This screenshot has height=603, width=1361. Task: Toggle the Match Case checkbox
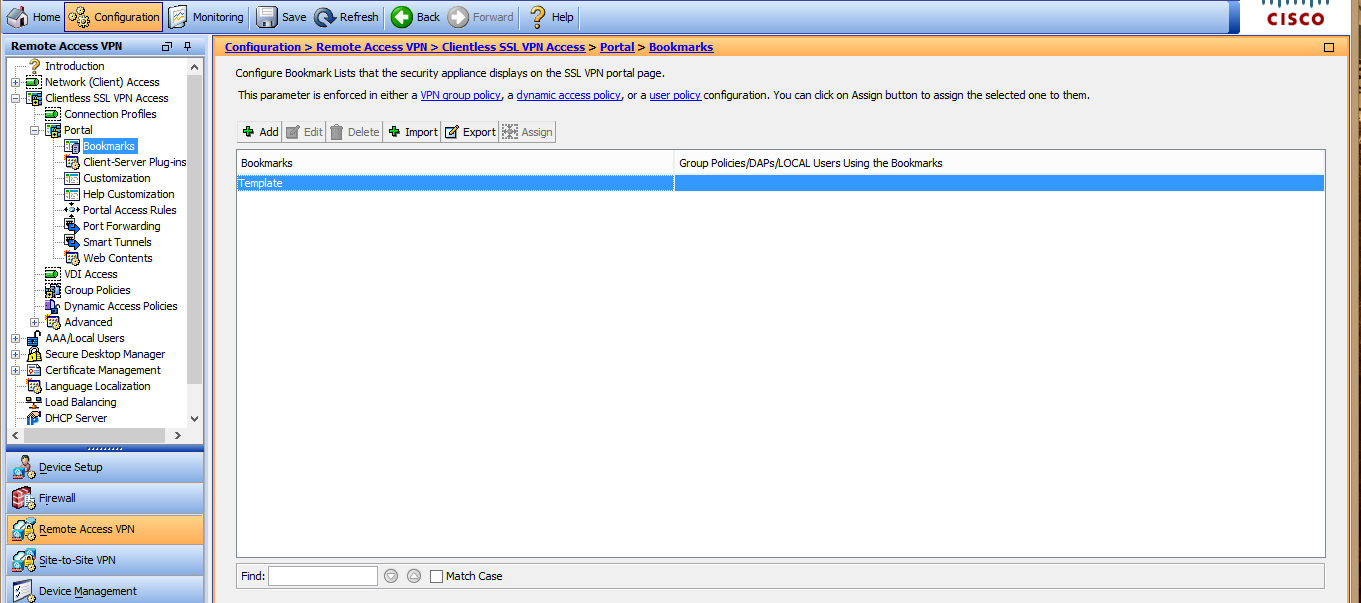coord(436,576)
